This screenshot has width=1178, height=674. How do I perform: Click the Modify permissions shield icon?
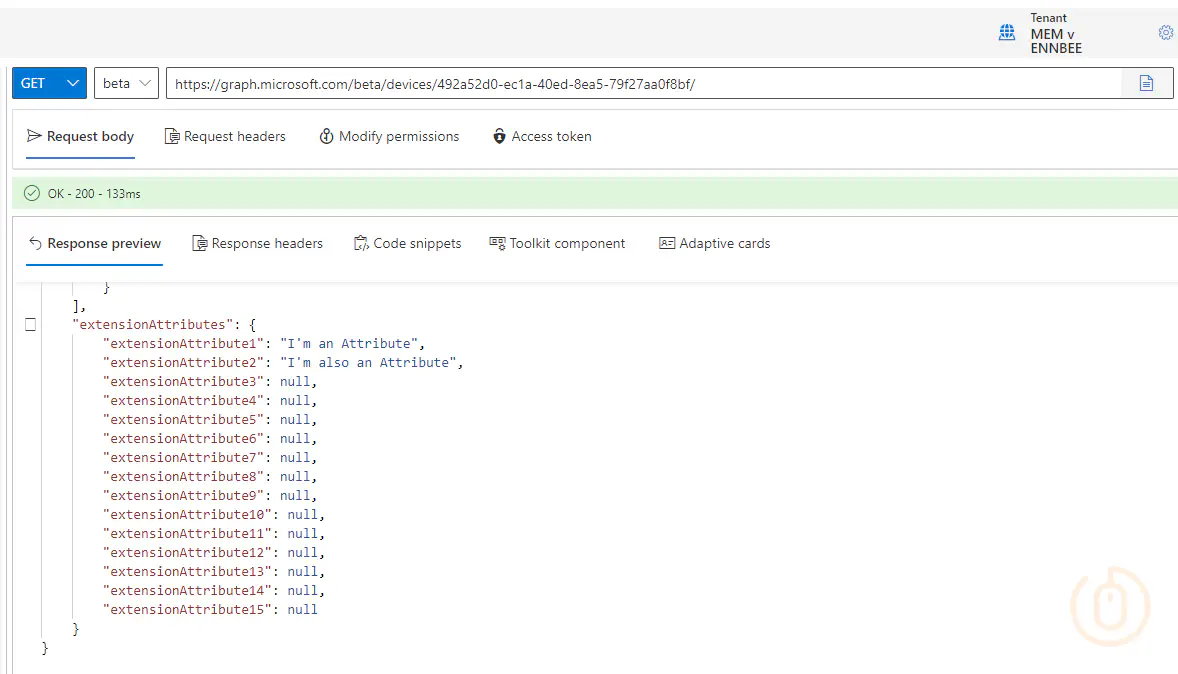coord(326,136)
